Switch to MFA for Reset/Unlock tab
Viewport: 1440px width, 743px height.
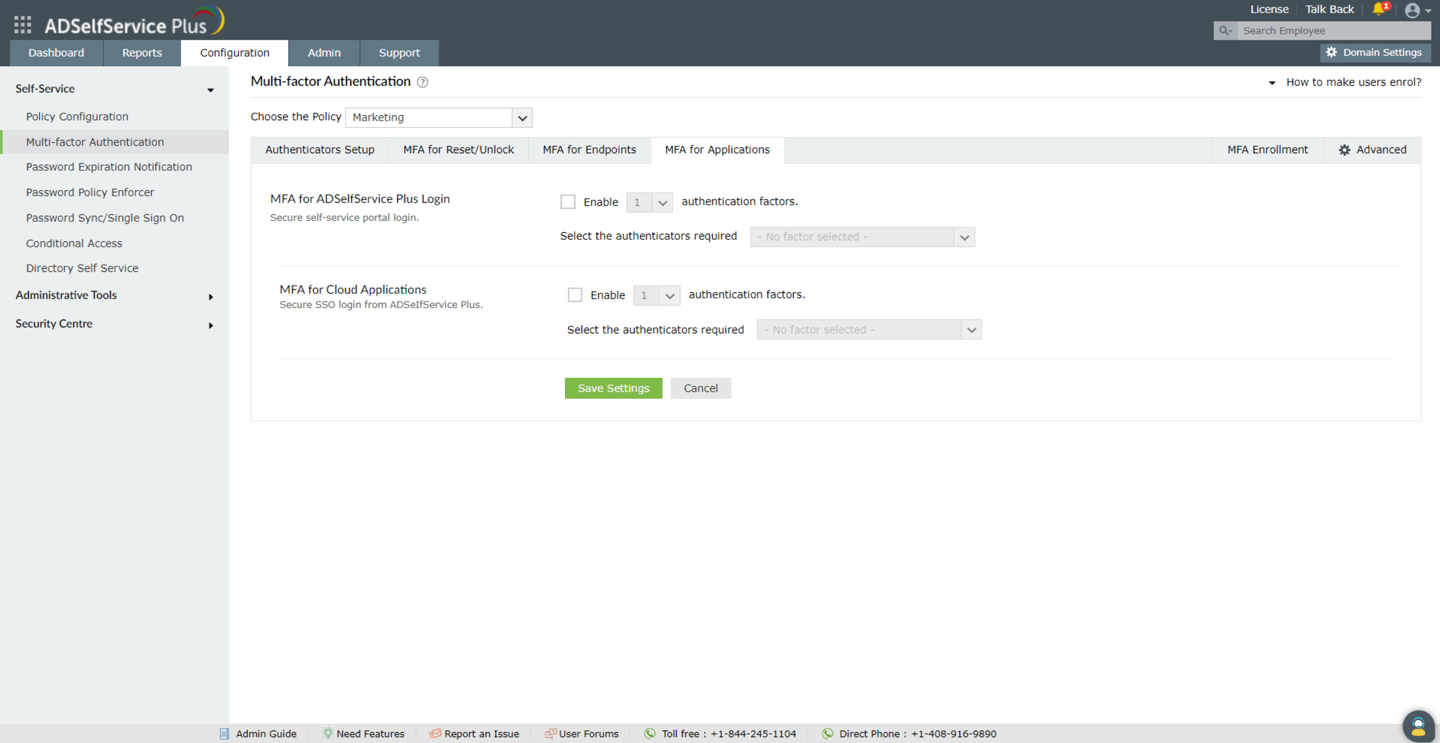tap(459, 150)
